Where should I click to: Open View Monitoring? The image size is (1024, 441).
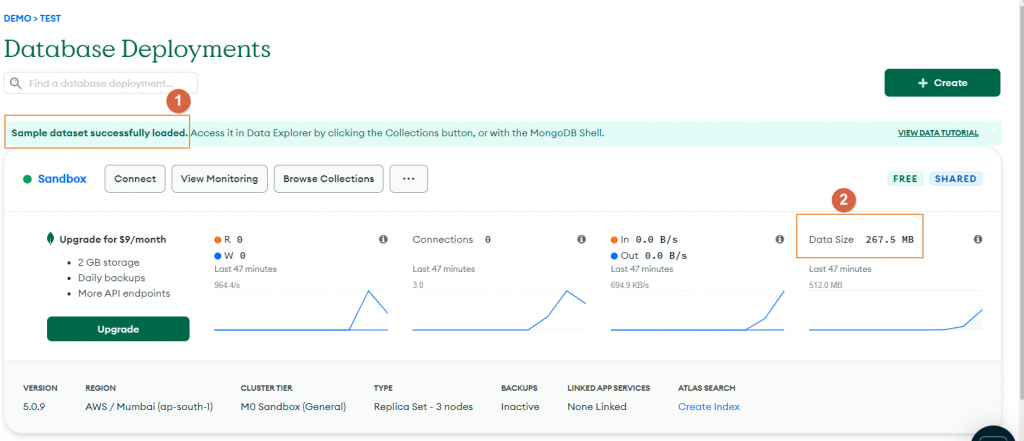(x=219, y=179)
